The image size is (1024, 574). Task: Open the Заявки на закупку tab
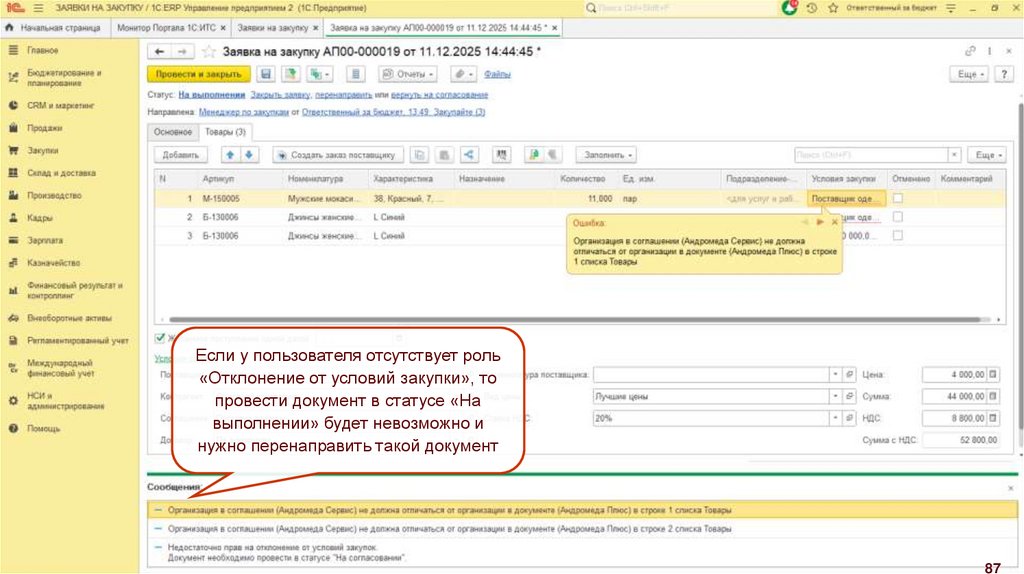273,28
